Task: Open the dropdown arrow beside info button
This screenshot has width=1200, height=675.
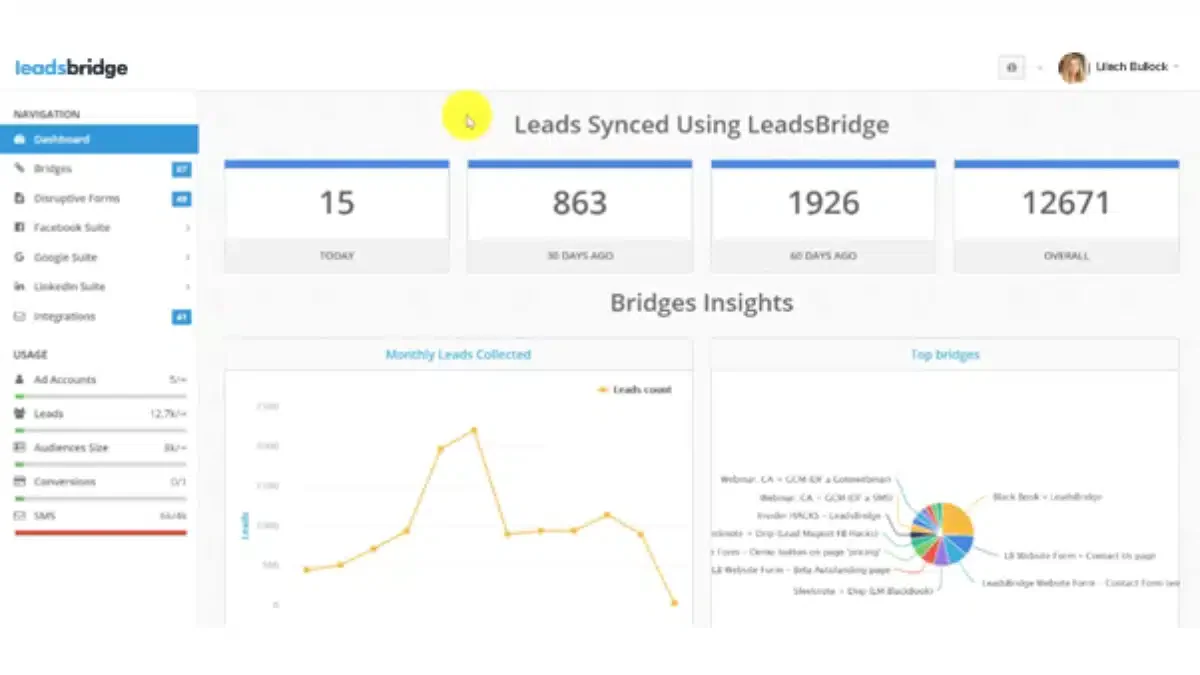Action: [1039, 67]
